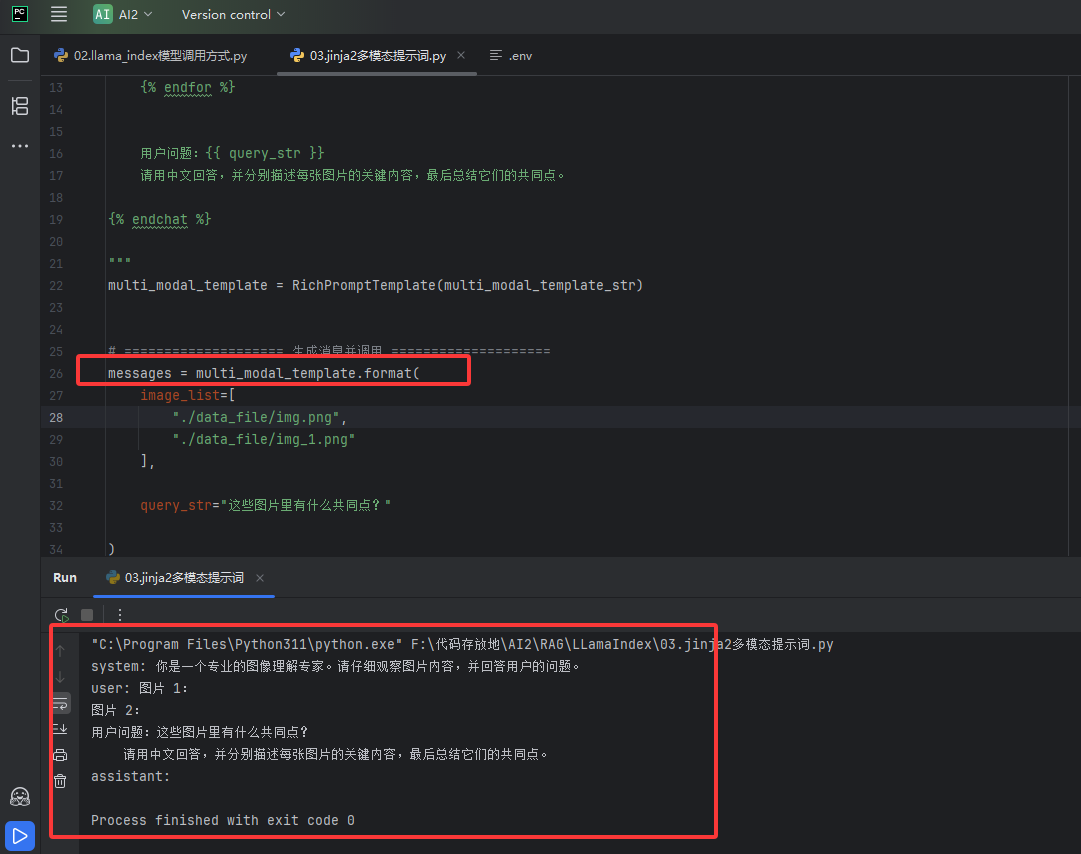Image resolution: width=1081 pixels, height=854 pixels.
Task: Open the Version control dropdown
Action: (233, 14)
